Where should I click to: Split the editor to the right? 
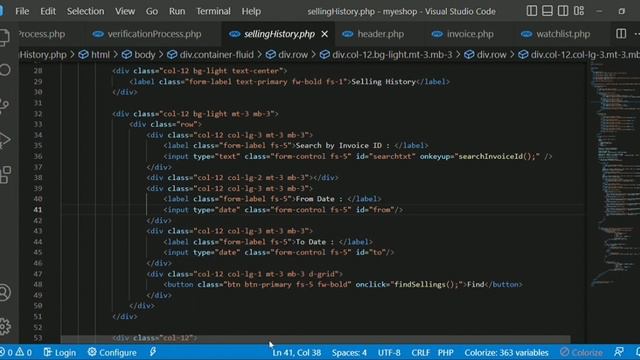tap(621, 34)
